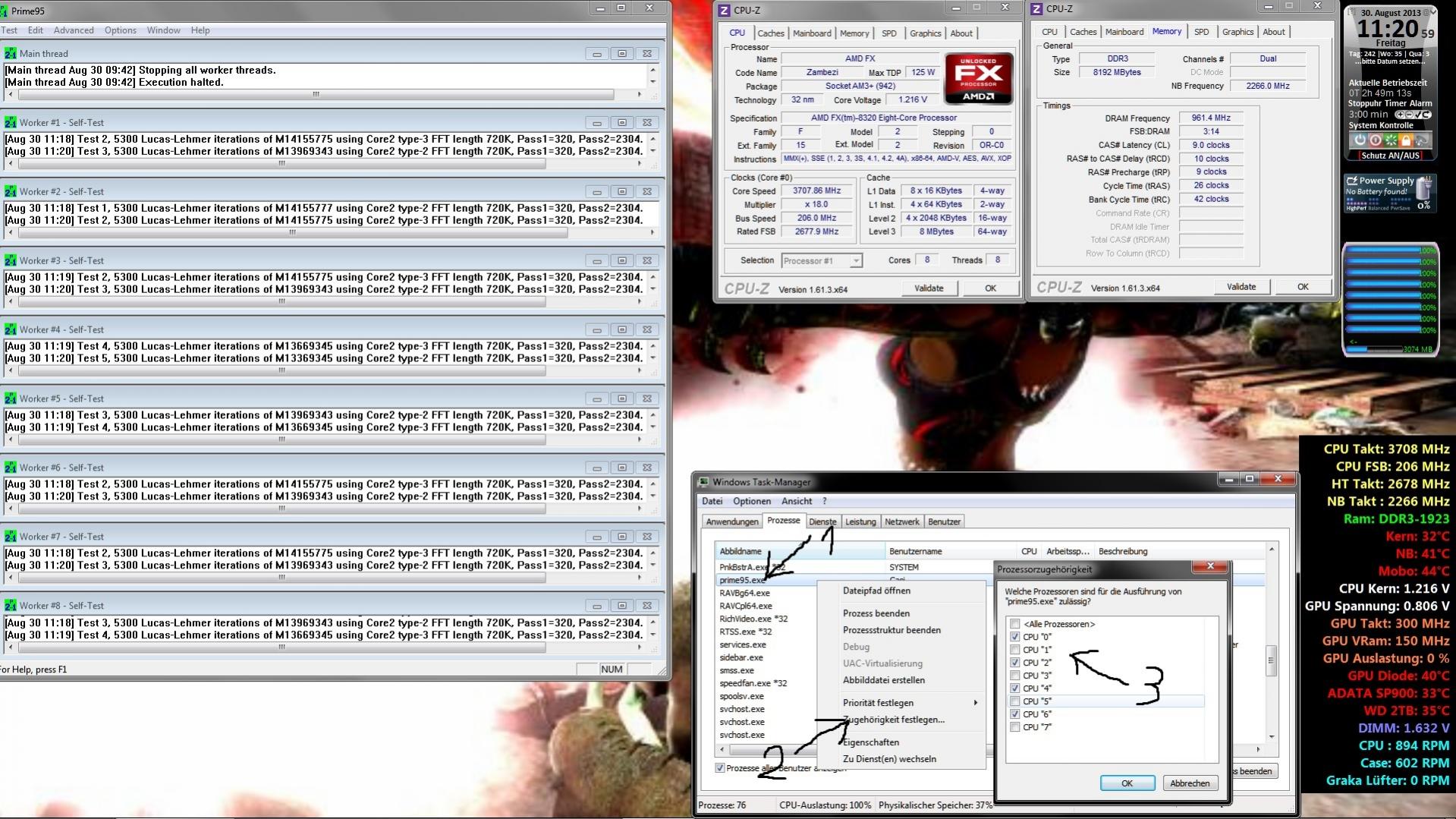Open the Graphics tab in left CPU-Z window
The width and height of the screenshot is (1456, 819).
tap(926, 33)
